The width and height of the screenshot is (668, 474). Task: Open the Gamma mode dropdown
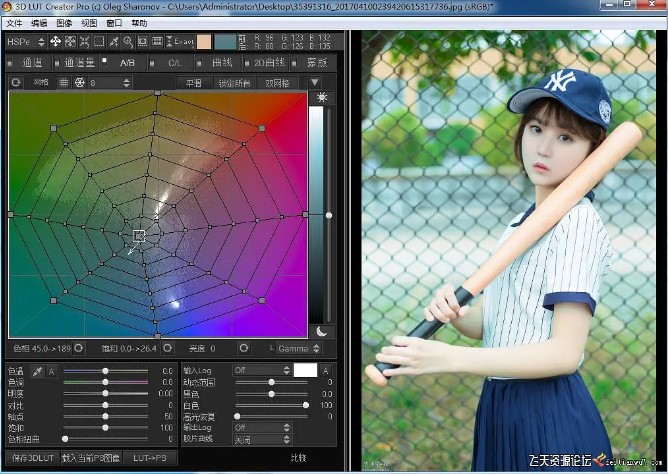pyautogui.click(x=299, y=348)
